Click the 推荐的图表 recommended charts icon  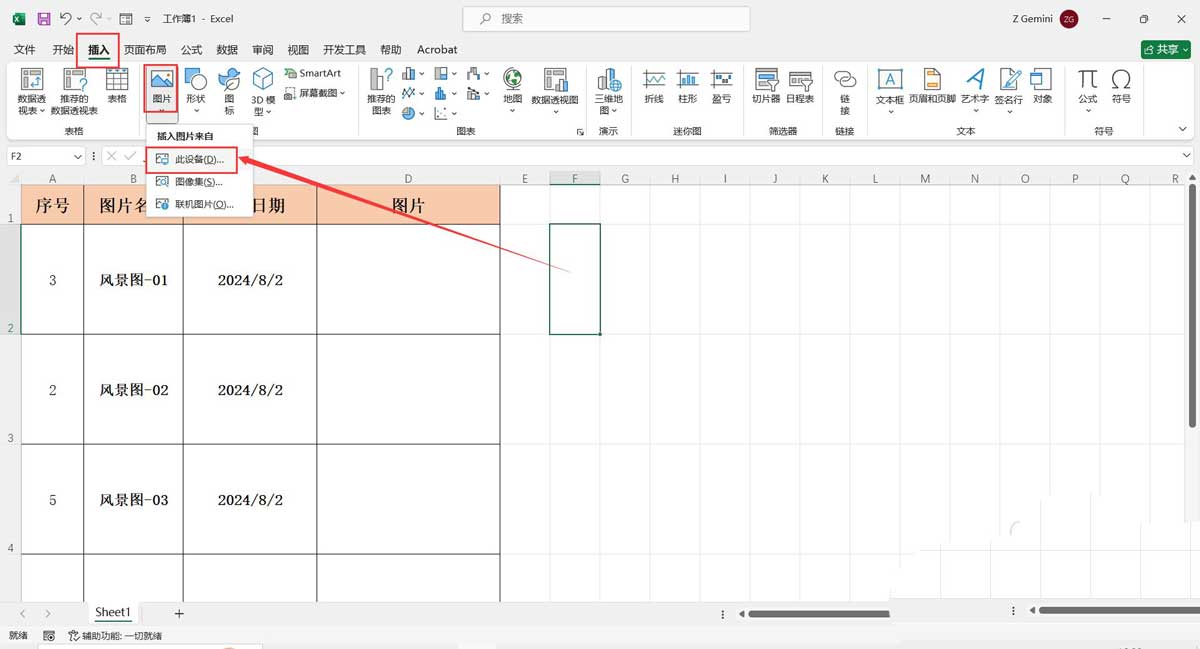click(381, 80)
